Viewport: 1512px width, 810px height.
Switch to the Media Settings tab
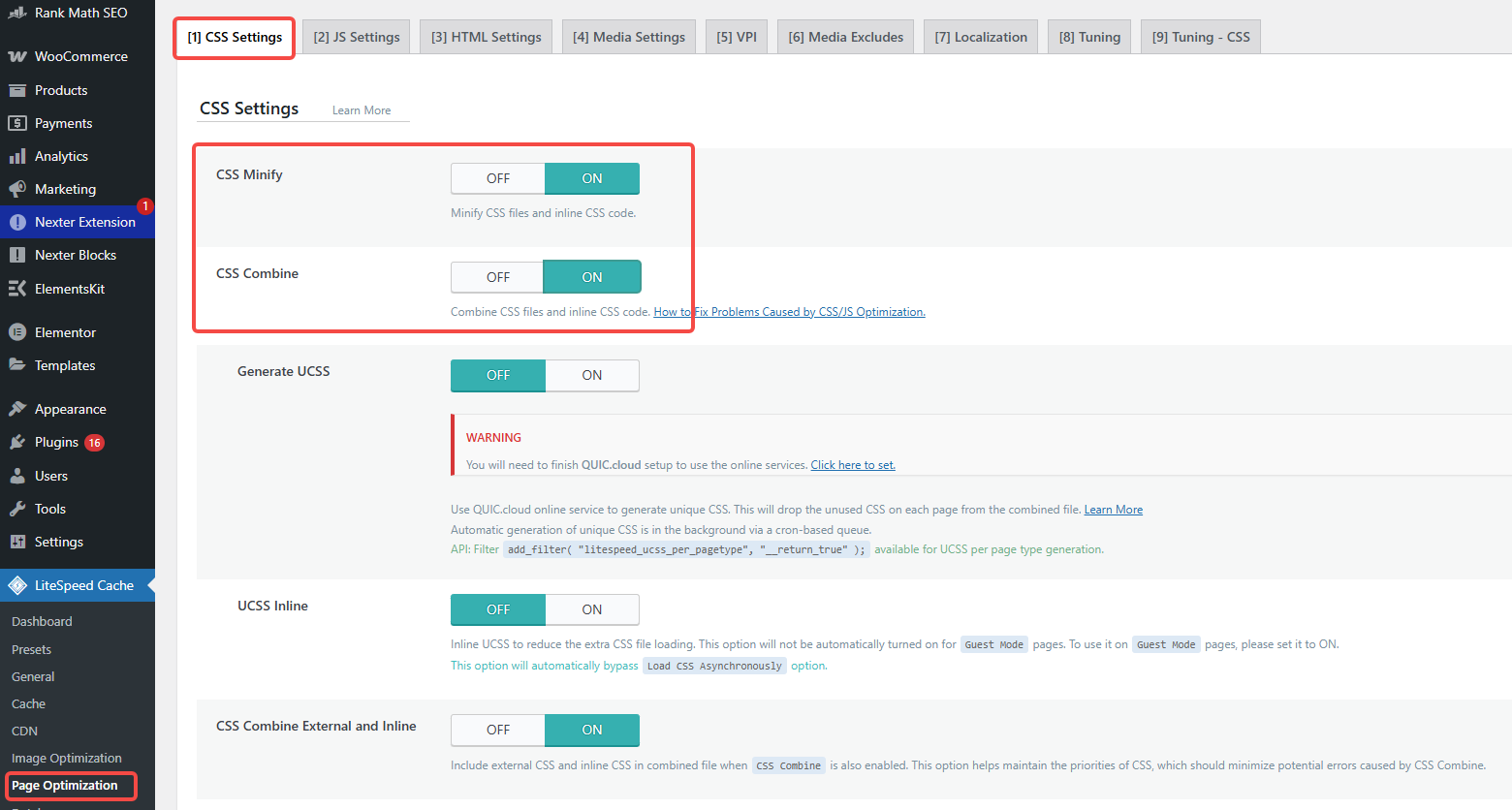[628, 37]
